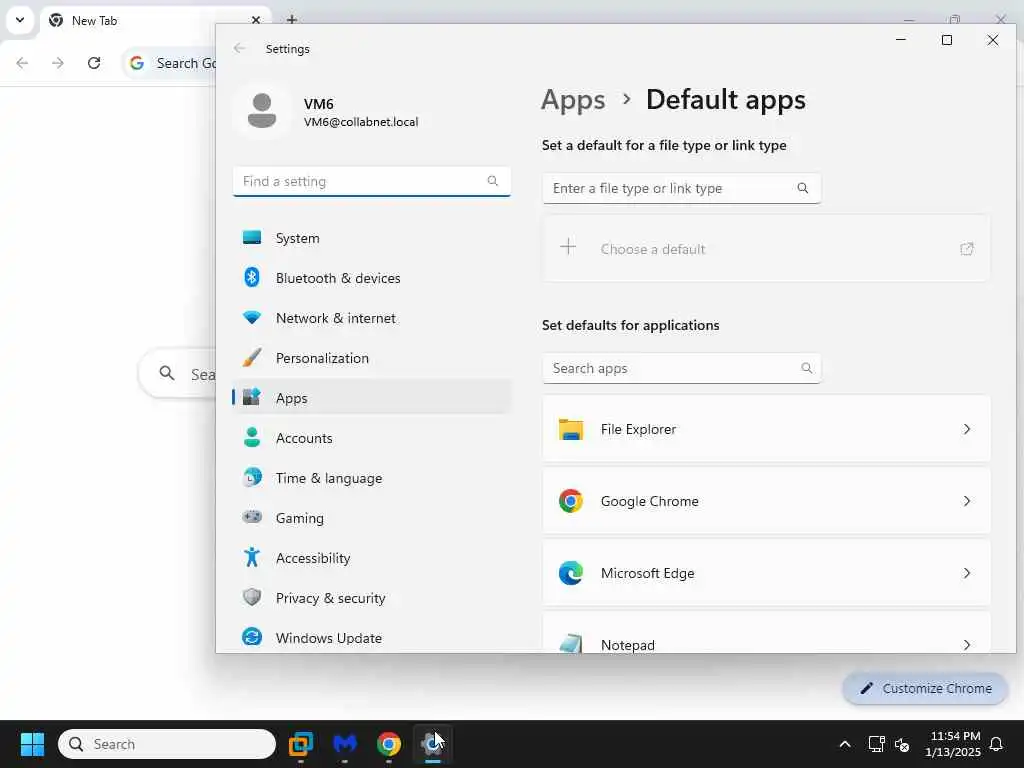Select the Apps category icon
The height and width of the screenshot is (768, 1024).
251,397
